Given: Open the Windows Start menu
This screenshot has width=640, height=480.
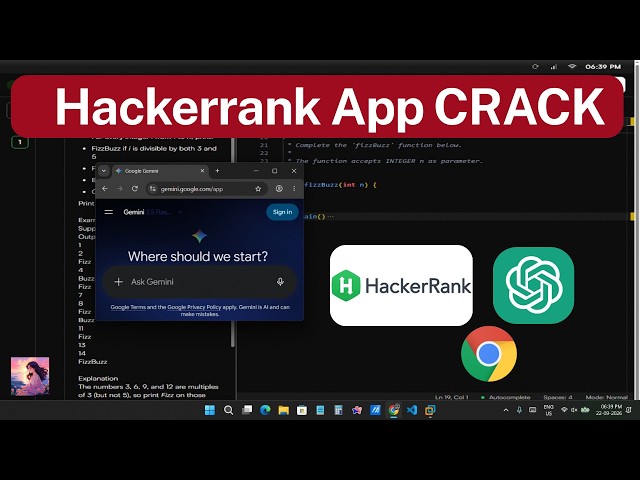Looking at the screenshot, I should coord(210,410).
